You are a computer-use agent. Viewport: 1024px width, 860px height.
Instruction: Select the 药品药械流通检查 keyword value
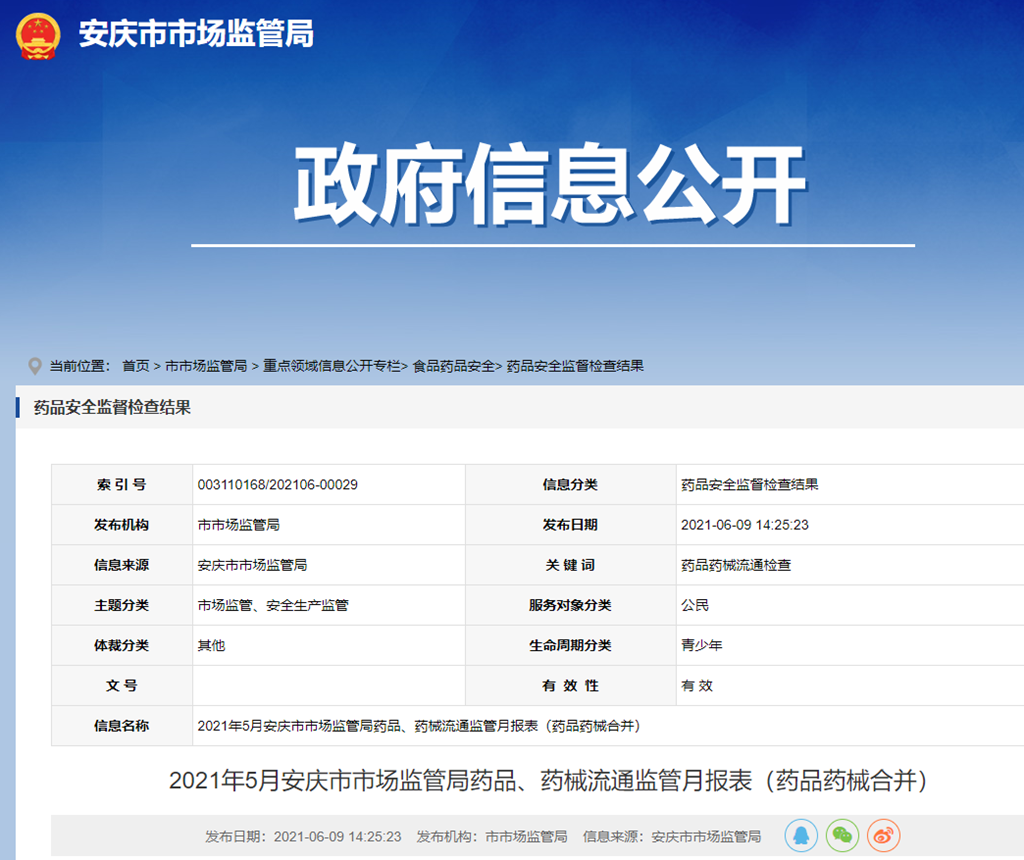pos(736,565)
